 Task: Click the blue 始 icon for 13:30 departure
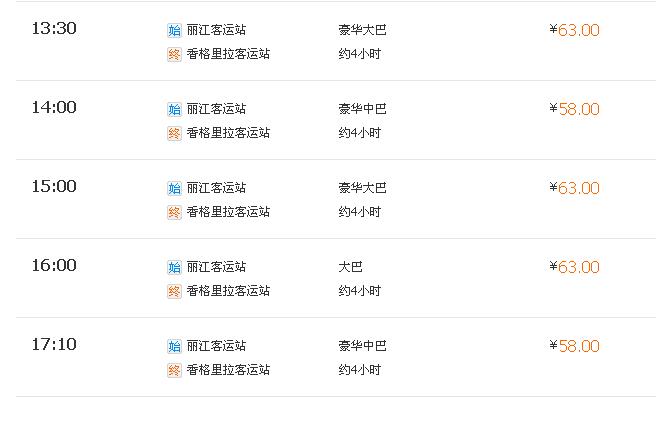(x=174, y=31)
